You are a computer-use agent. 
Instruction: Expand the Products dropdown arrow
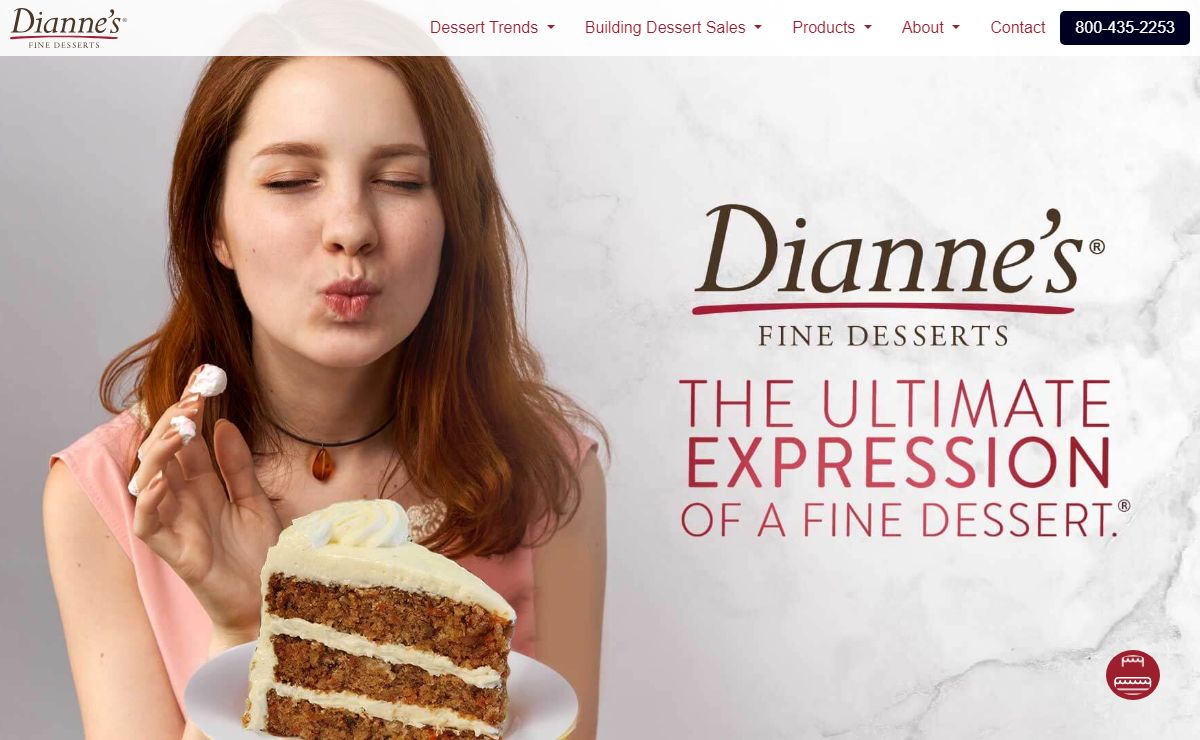(x=868, y=28)
